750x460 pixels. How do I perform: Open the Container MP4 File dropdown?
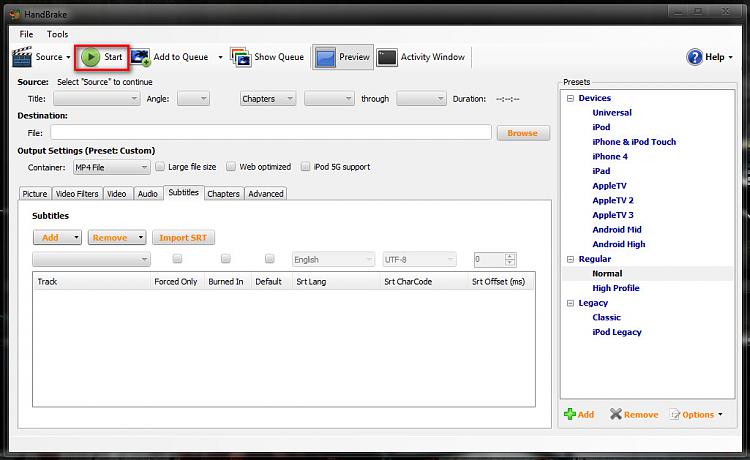[111, 167]
